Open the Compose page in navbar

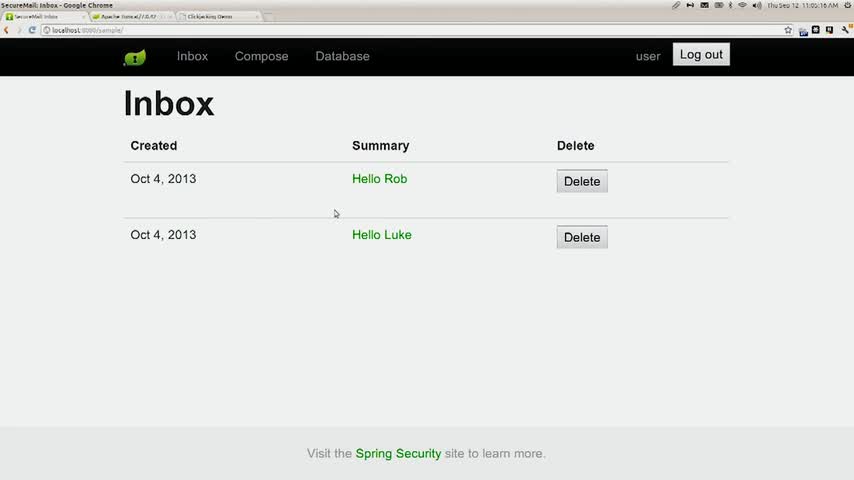[261, 56]
